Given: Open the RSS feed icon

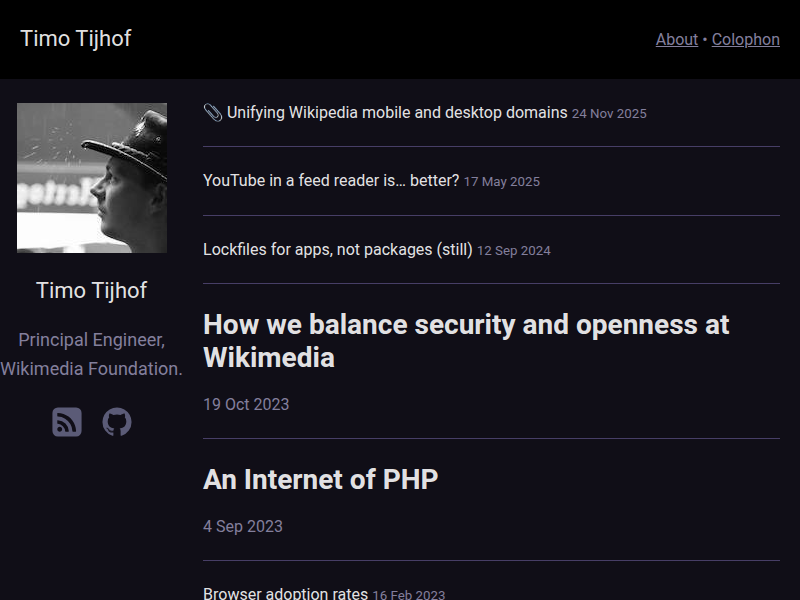Looking at the screenshot, I should tap(67, 422).
